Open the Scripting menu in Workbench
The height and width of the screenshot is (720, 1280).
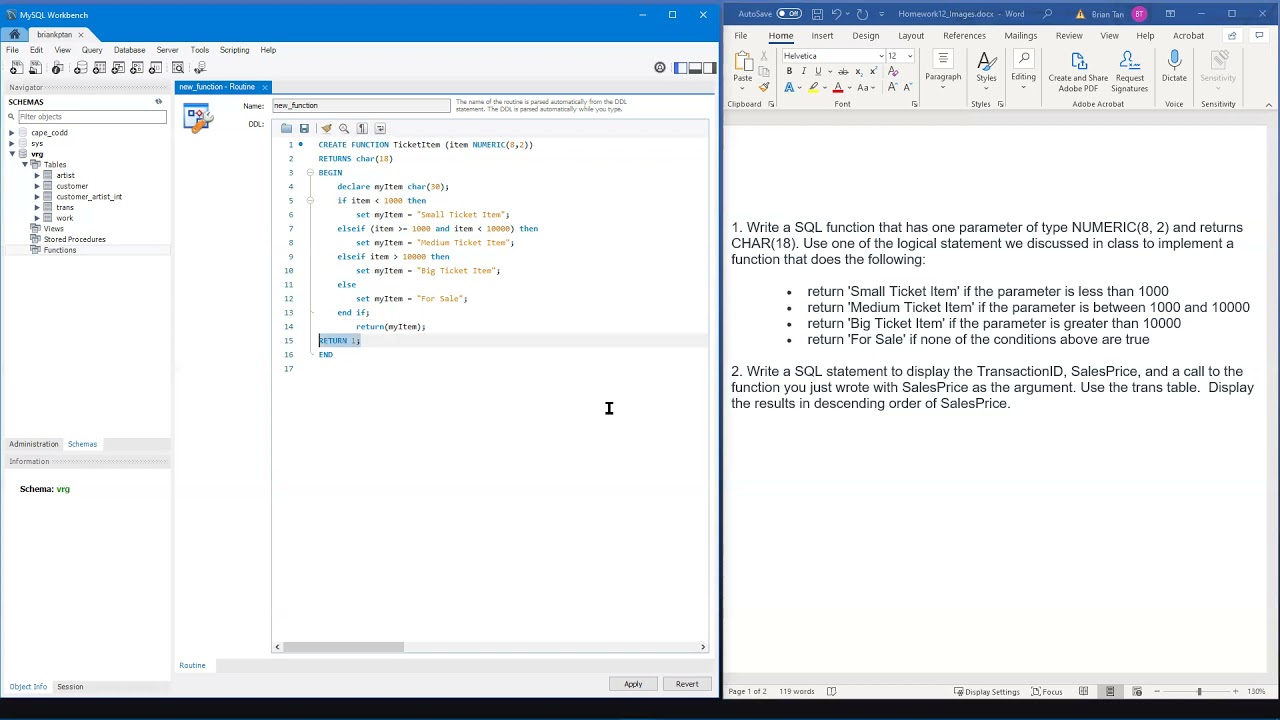coord(234,50)
